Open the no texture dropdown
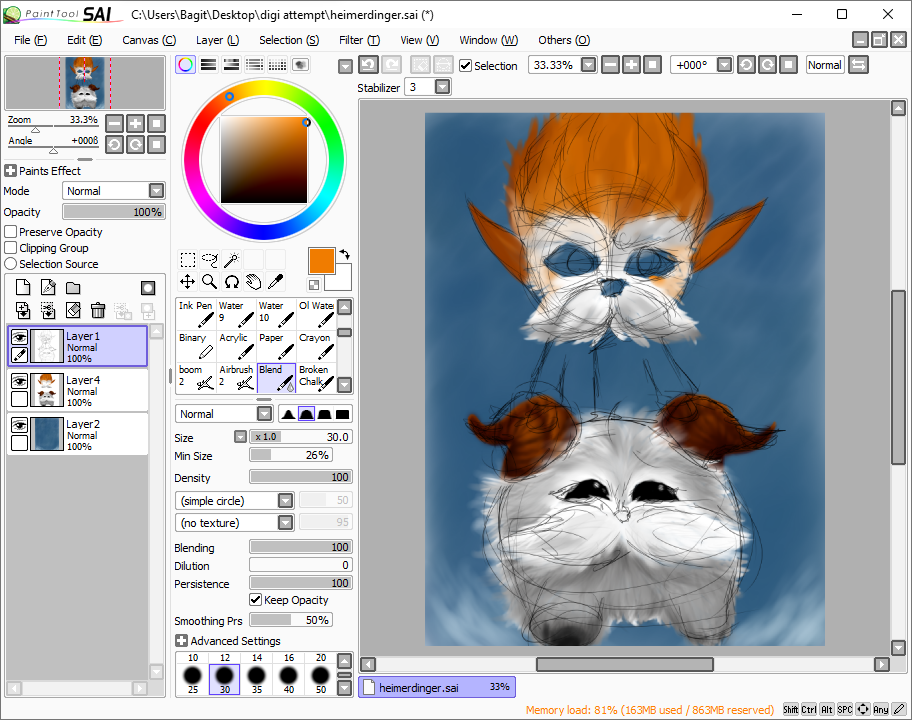912x720 pixels. click(x=285, y=523)
